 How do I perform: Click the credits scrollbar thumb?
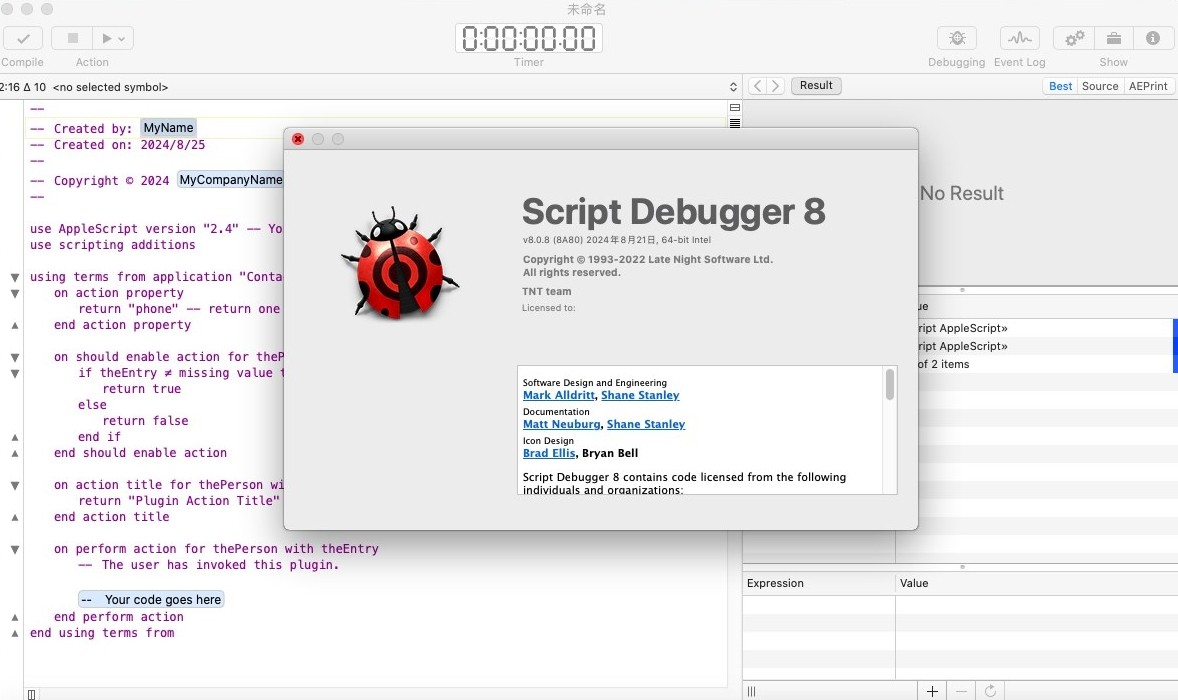(x=890, y=385)
